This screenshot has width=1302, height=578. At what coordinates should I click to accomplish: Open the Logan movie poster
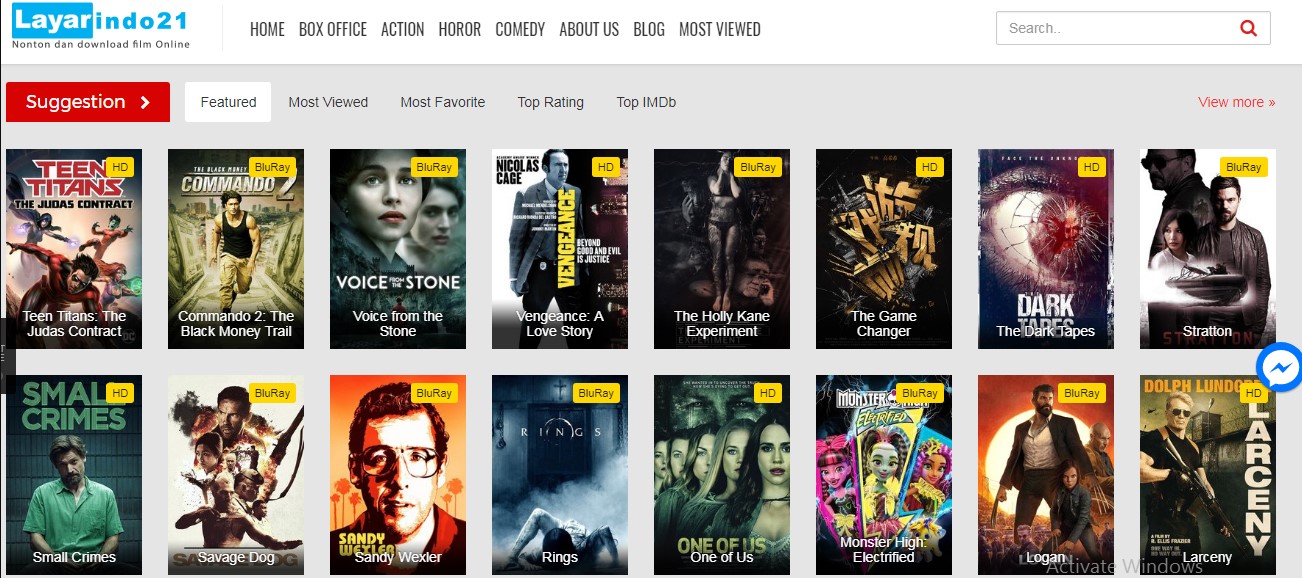(x=1046, y=475)
